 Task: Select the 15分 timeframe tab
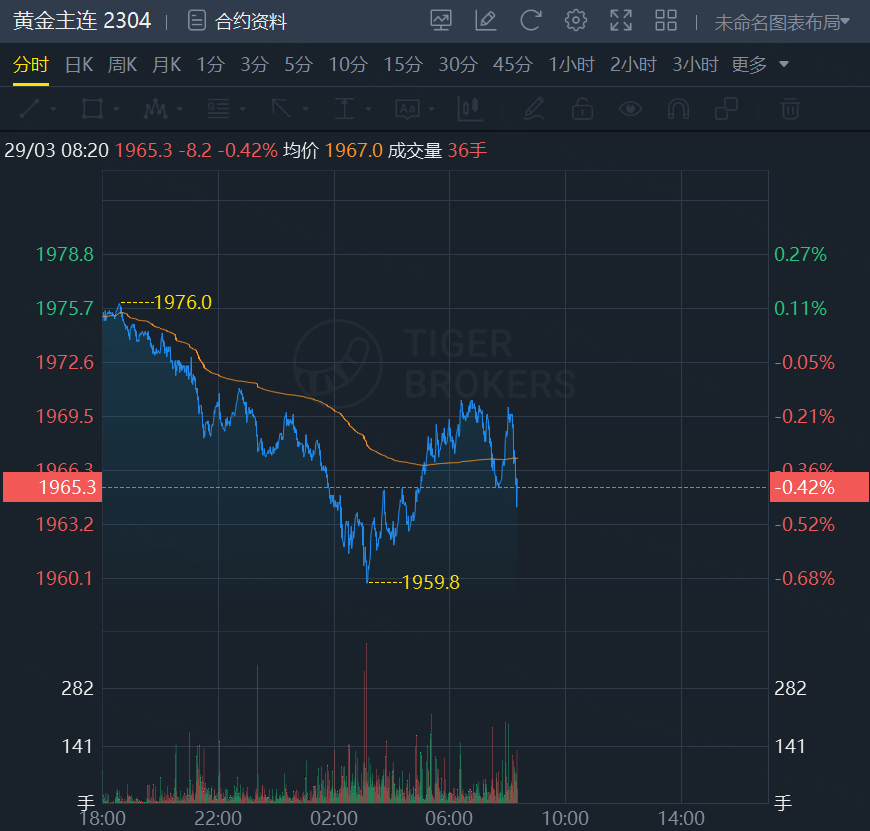403,65
